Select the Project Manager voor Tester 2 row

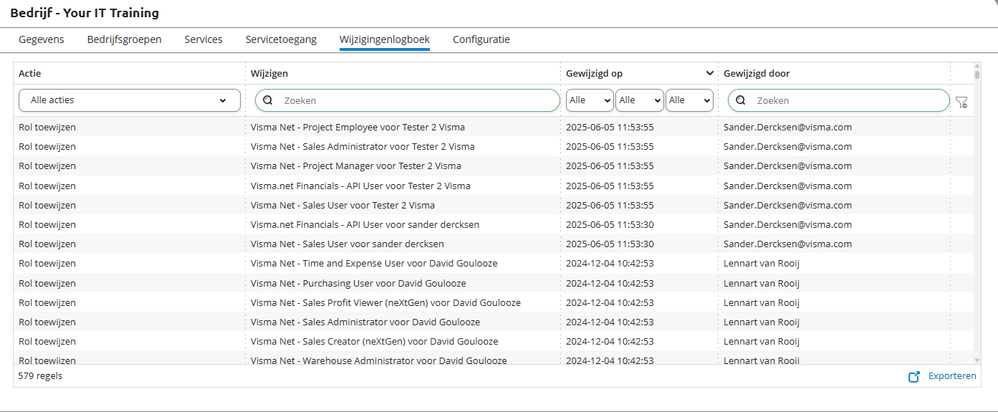coord(356,166)
